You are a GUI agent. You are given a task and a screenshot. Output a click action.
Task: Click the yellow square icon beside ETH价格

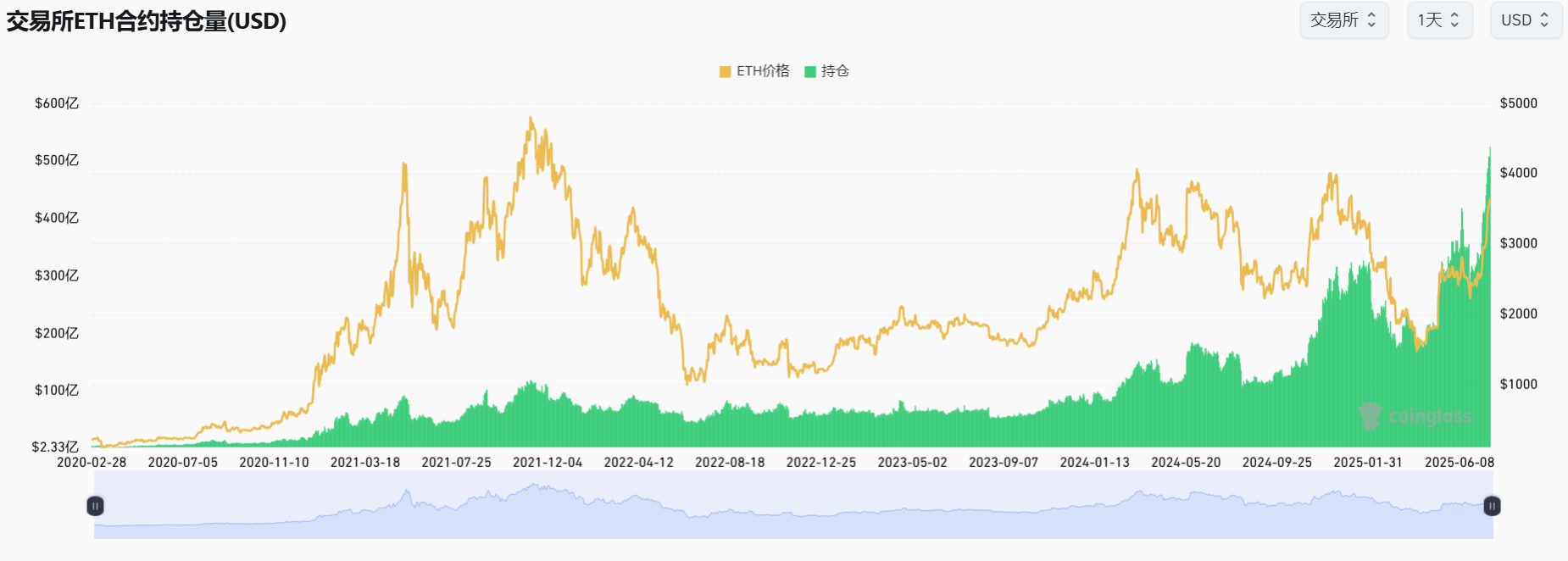723,72
